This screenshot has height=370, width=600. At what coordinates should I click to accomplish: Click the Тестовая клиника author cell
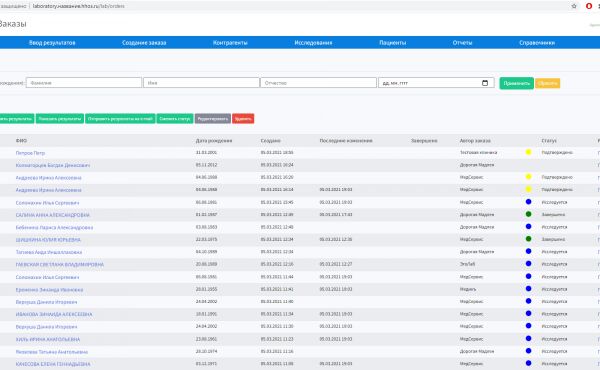pos(478,152)
